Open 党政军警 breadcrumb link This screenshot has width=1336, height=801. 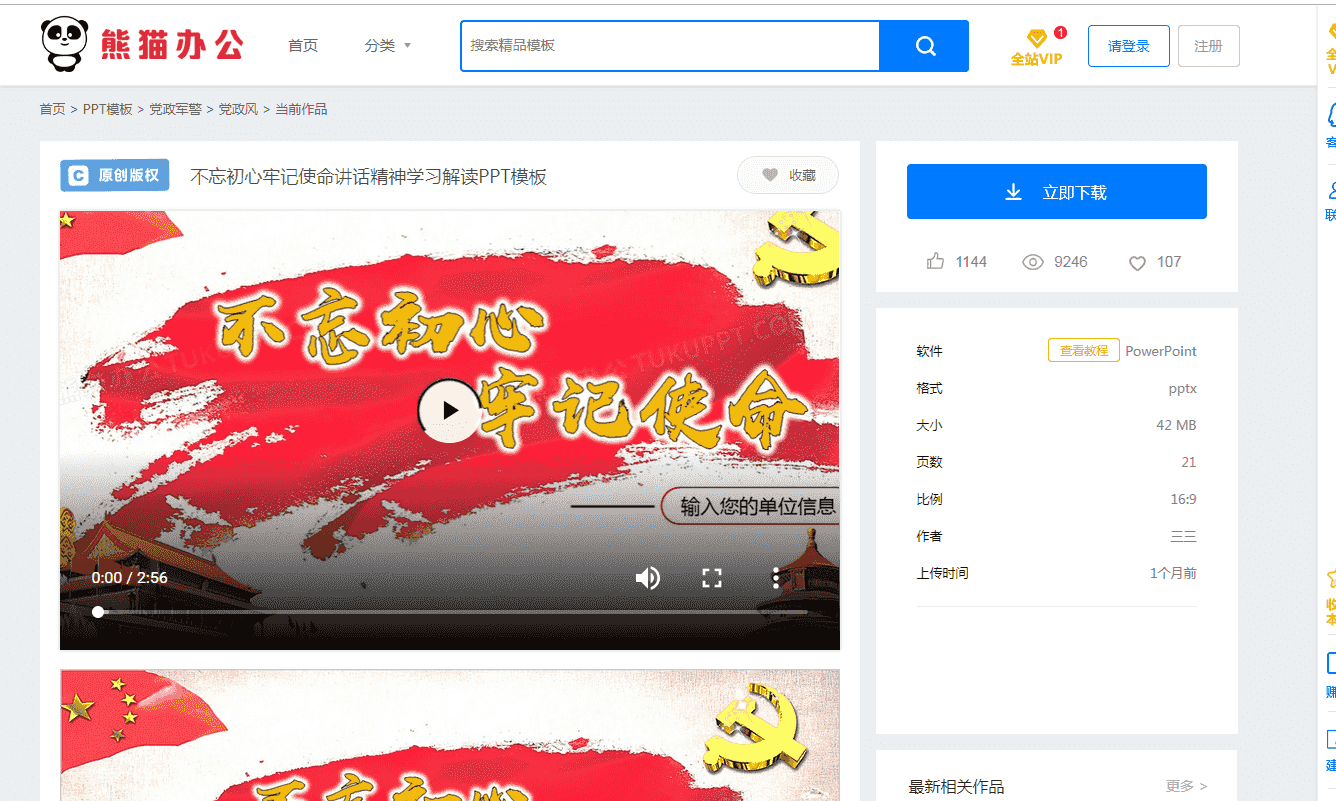(x=176, y=109)
